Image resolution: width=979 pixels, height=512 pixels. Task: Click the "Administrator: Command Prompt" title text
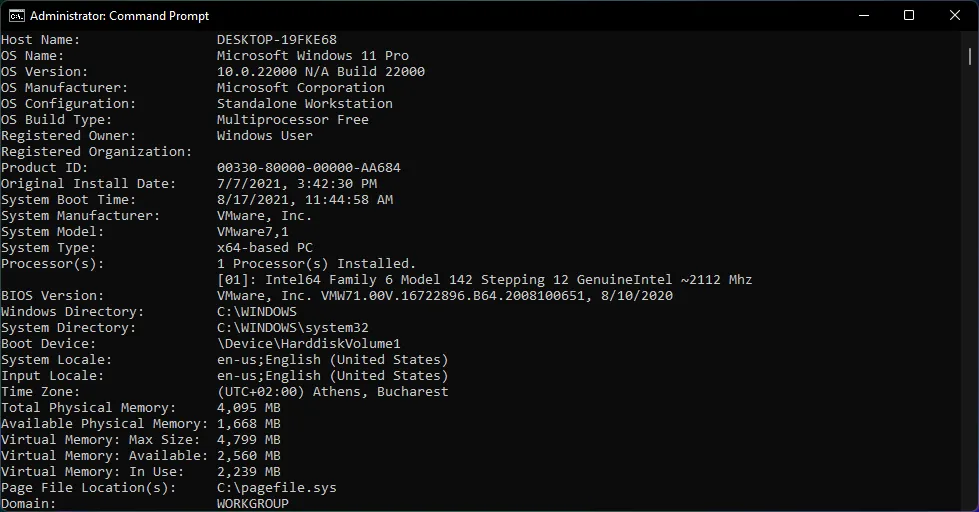click(120, 16)
